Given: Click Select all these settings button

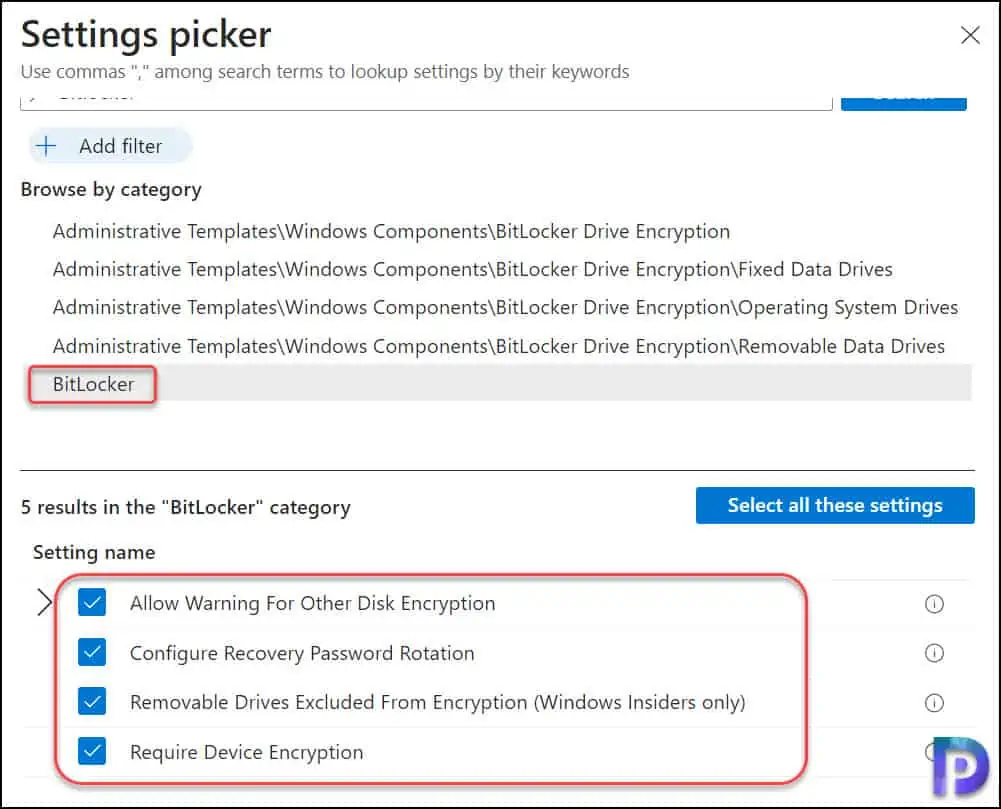Looking at the screenshot, I should (835, 505).
